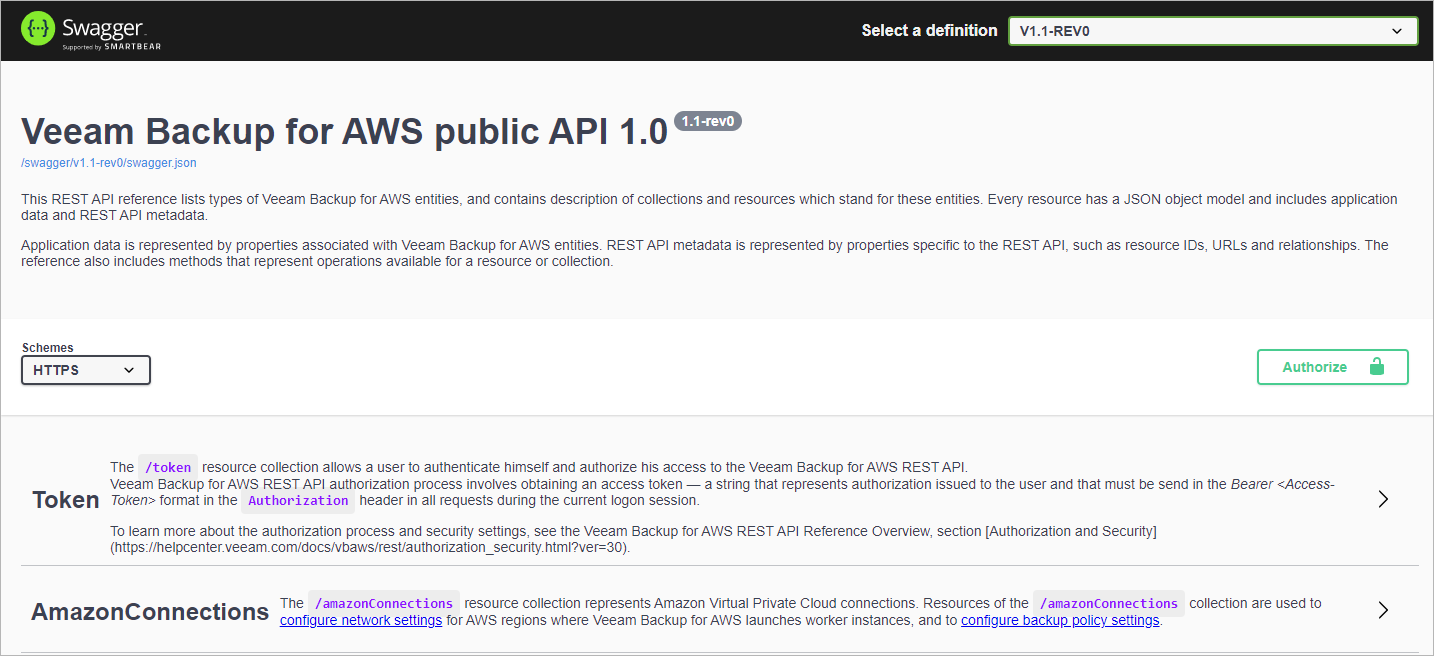Click the Select a definition label
The width and height of the screenshot is (1434, 656).
(x=929, y=31)
